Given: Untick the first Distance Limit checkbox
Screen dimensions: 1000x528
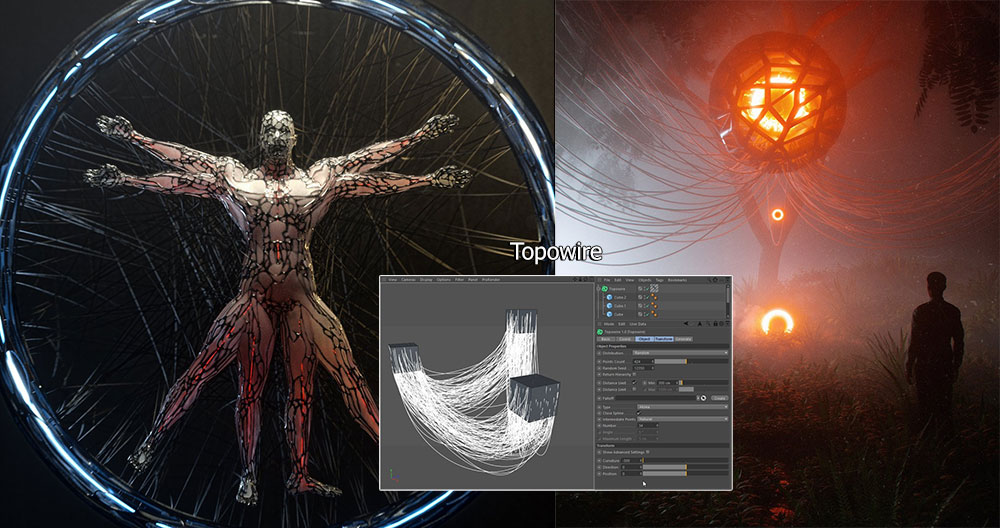Looking at the screenshot, I should [x=635, y=383].
